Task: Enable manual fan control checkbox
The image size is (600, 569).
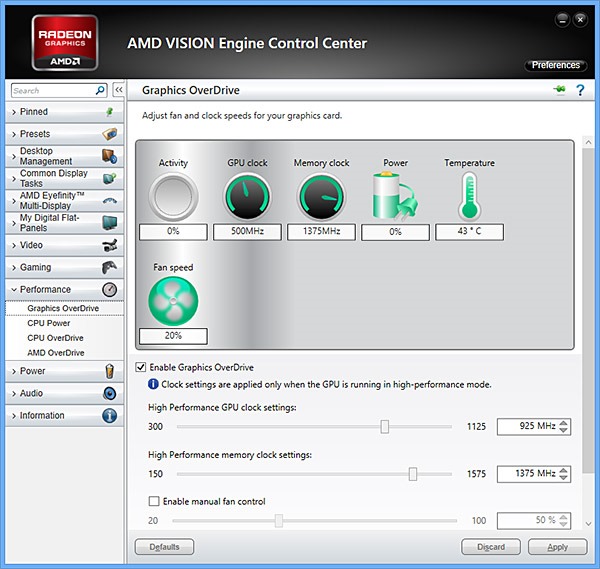Action: (154, 501)
